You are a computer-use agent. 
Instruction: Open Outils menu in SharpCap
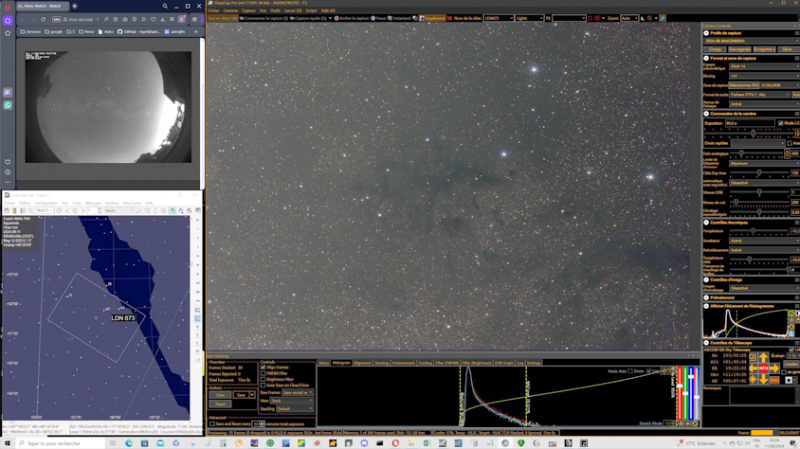pyautogui.click(x=276, y=11)
